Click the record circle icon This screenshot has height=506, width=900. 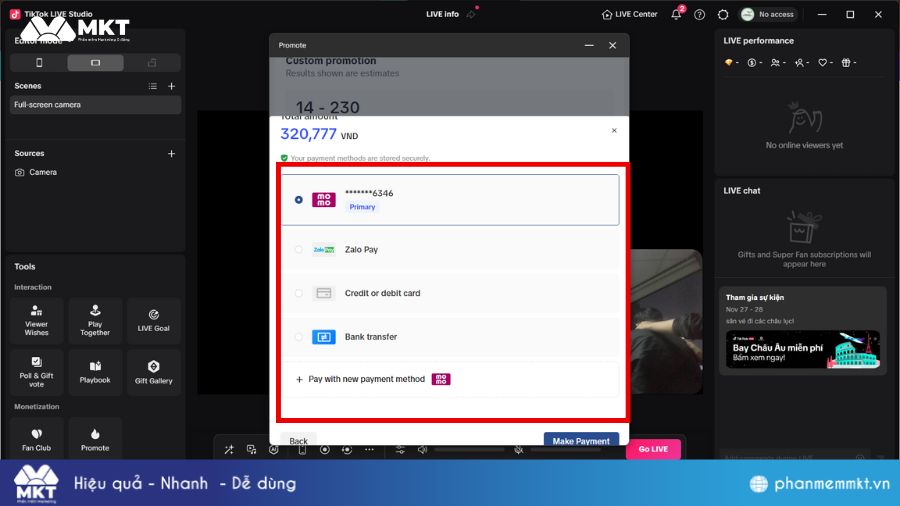[325, 449]
